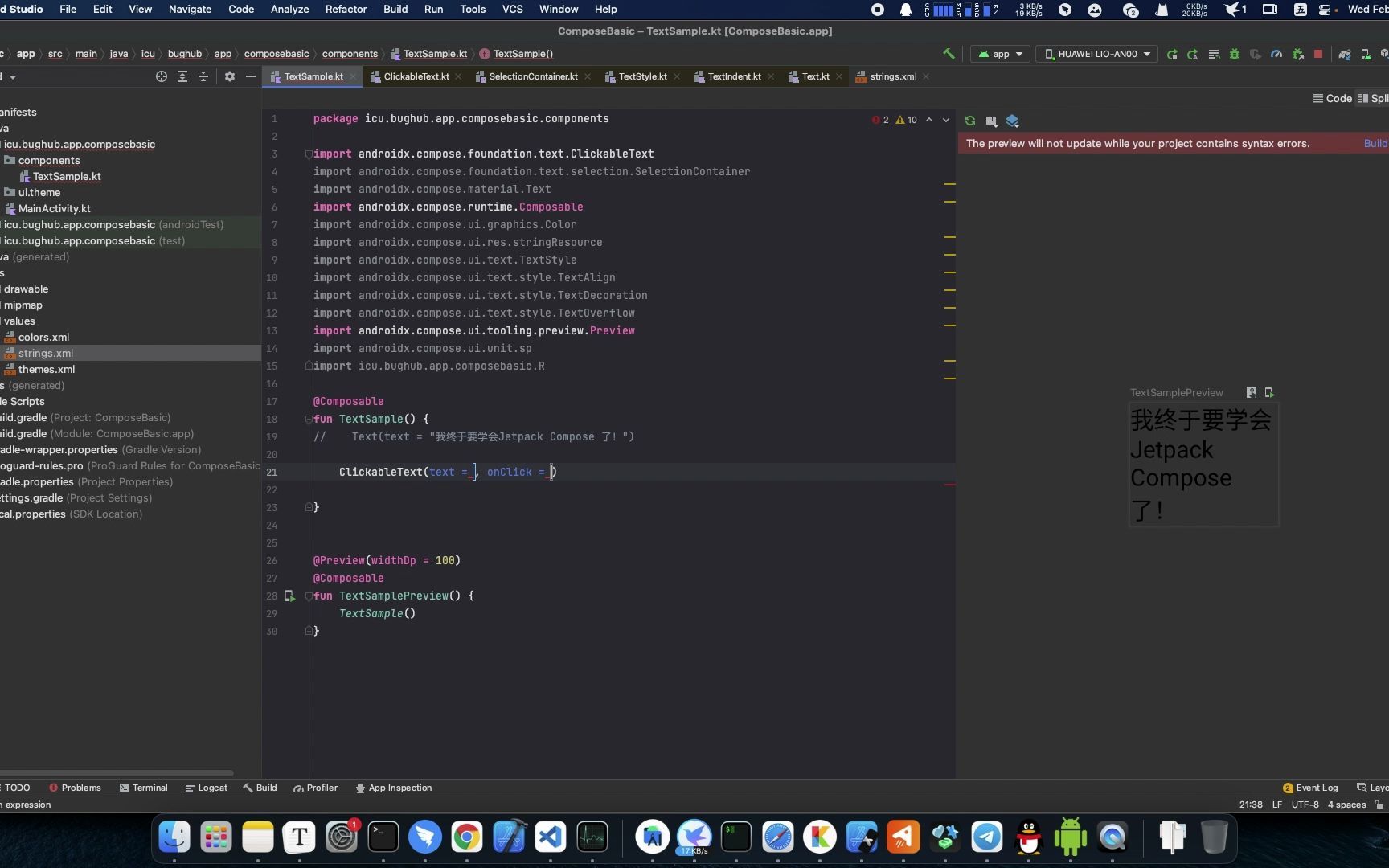This screenshot has height=868, width=1389.
Task: Open the Project panel settings gear
Action: (x=230, y=76)
